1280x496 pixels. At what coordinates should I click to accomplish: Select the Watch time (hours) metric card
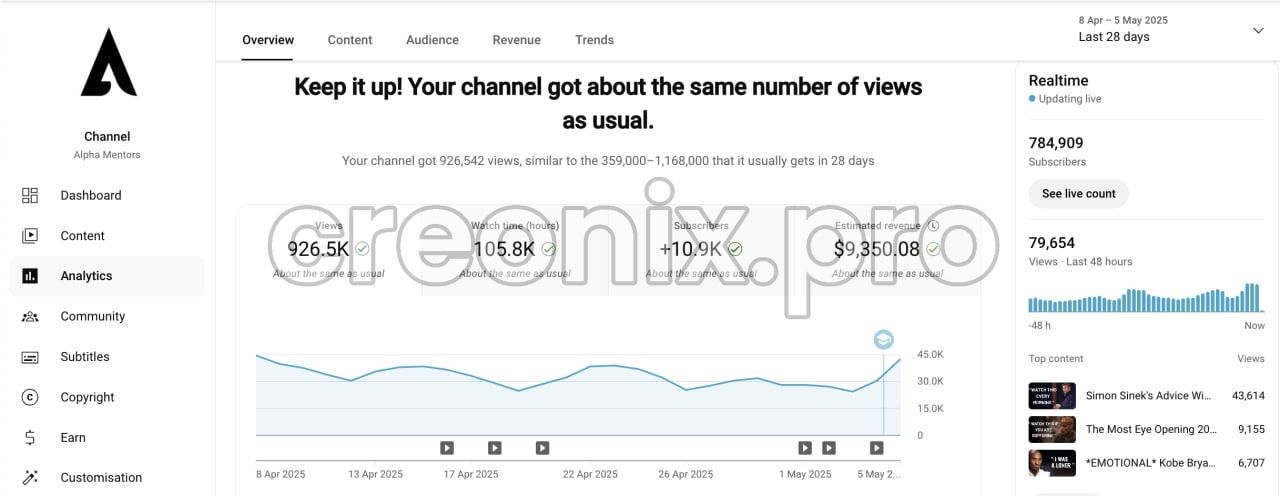[x=515, y=250]
